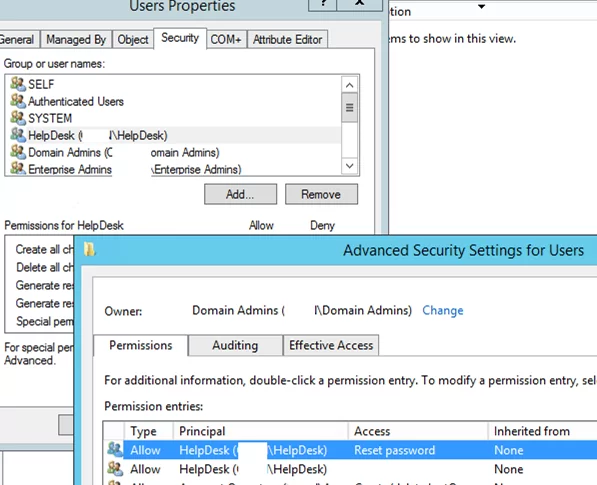Click the Principal column header
Viewport: 597px width, 485px height.
click(260, 431)
